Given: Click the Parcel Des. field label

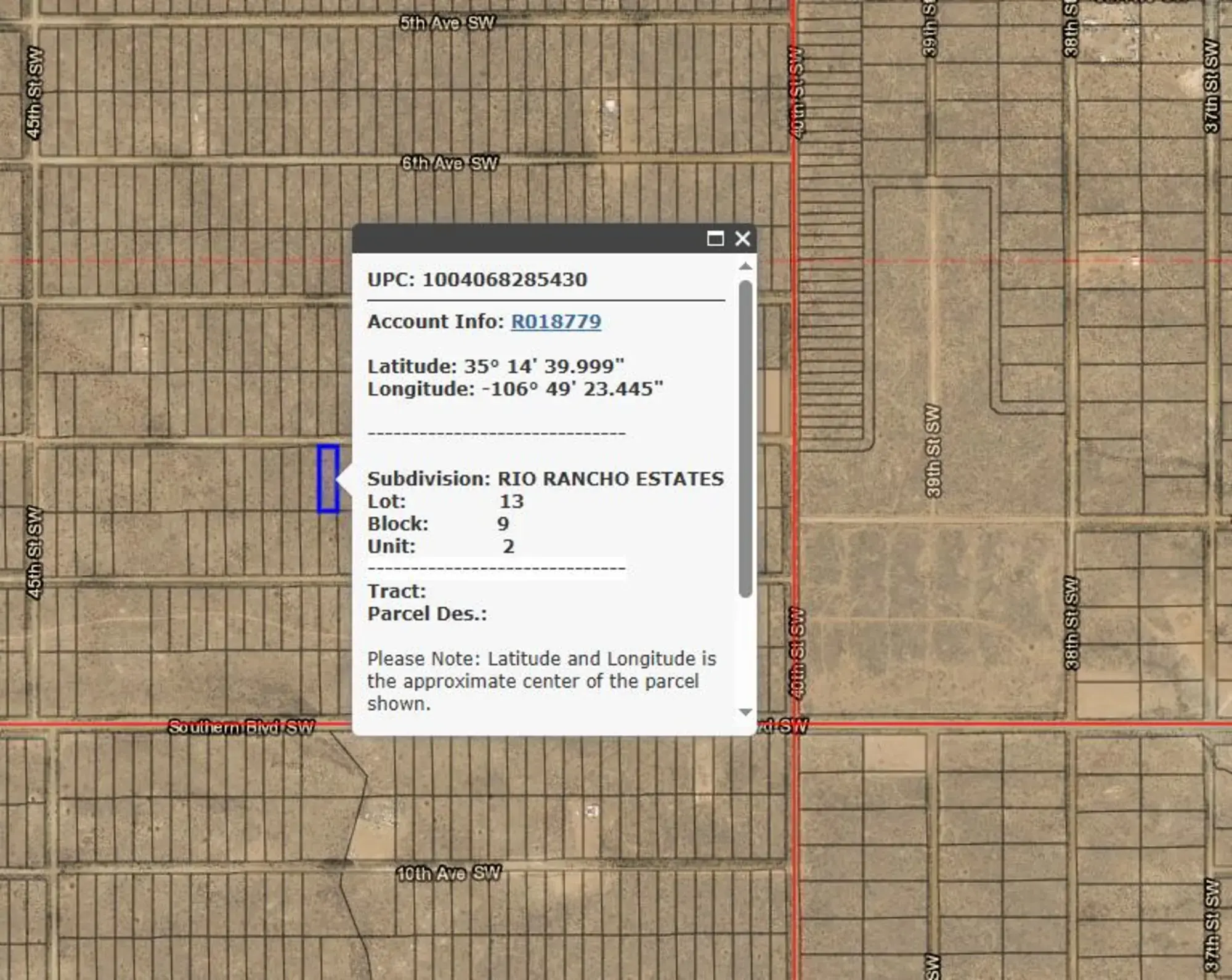Looking at the screenshot, I should [x=427, y=614].
